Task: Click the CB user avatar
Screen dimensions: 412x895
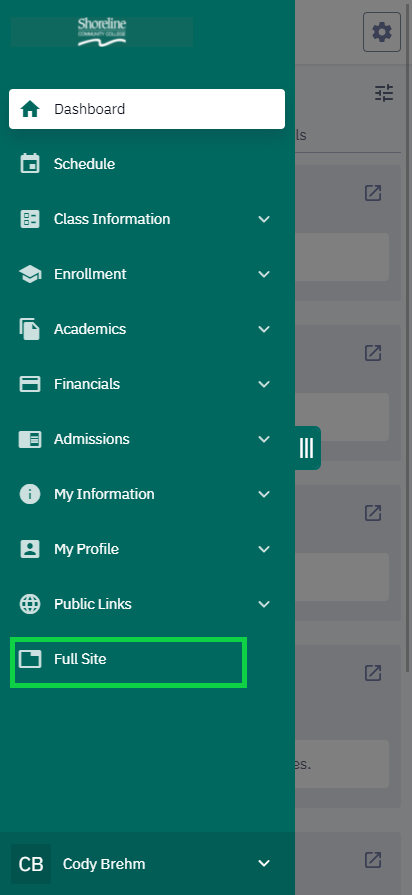Action: coord(31,864)
